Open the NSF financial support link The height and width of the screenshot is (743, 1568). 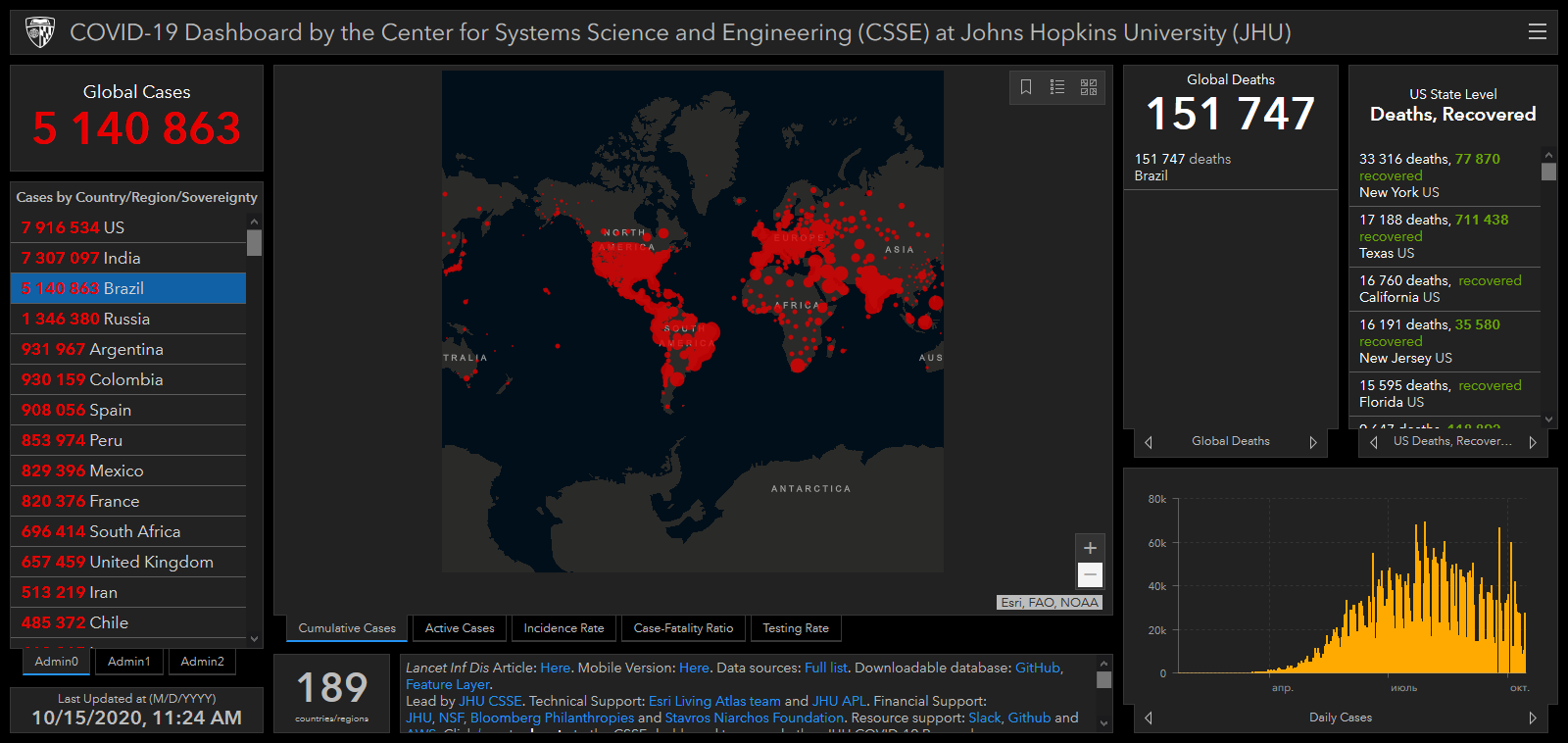451,718
